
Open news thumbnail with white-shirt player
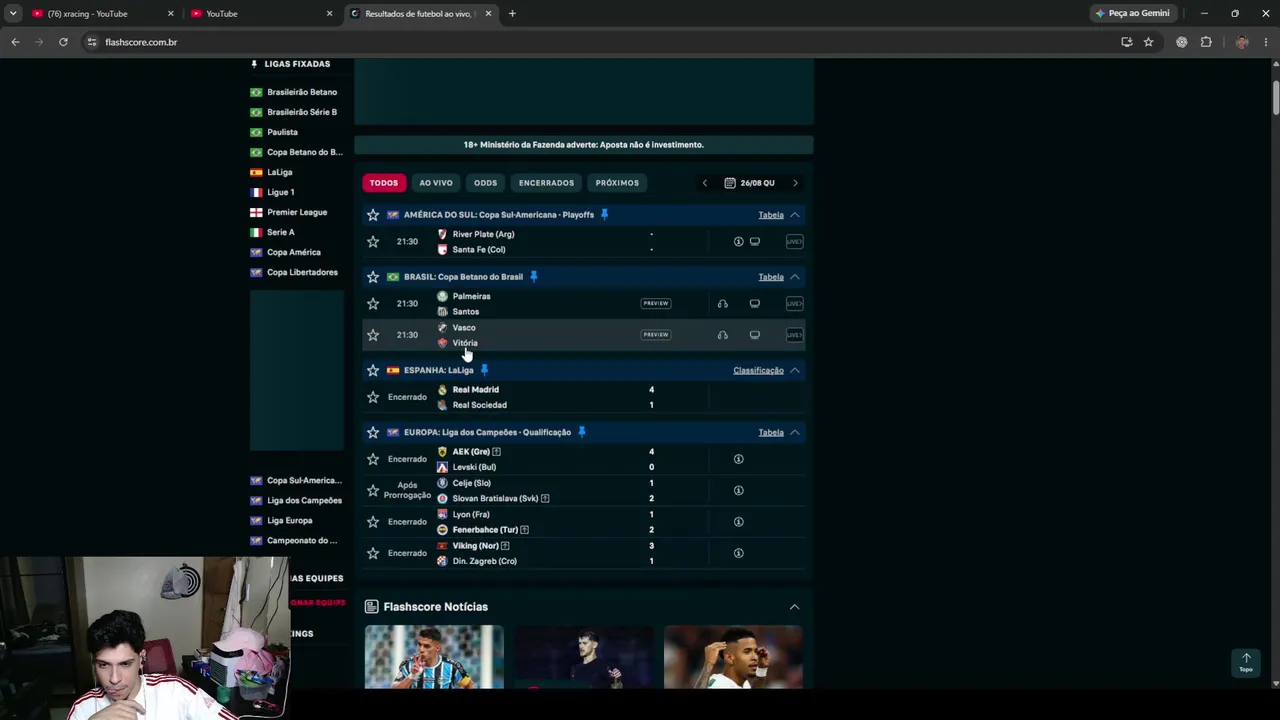click(x=733, y=657)
